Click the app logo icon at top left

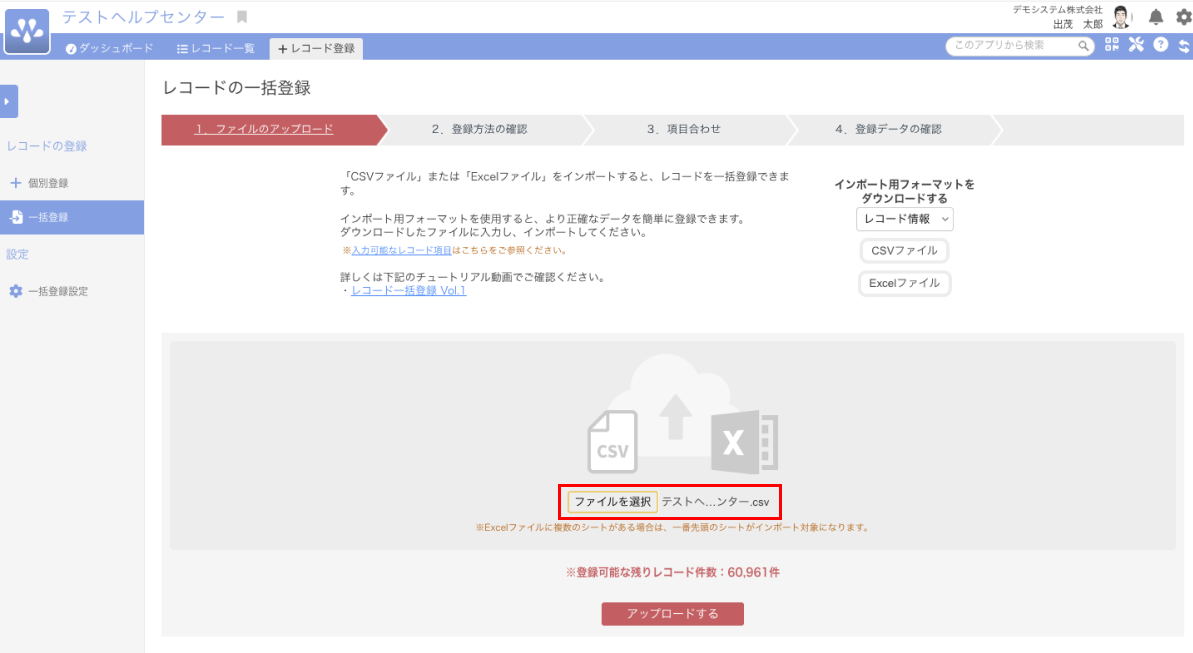tap(27, 31)
